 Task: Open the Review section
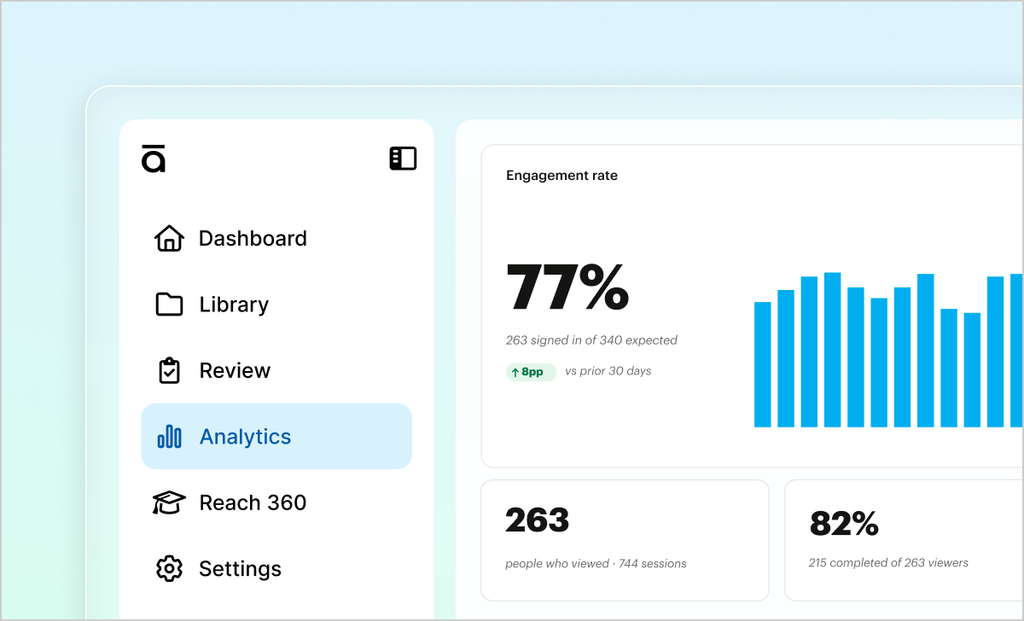(x=277, y=370)
